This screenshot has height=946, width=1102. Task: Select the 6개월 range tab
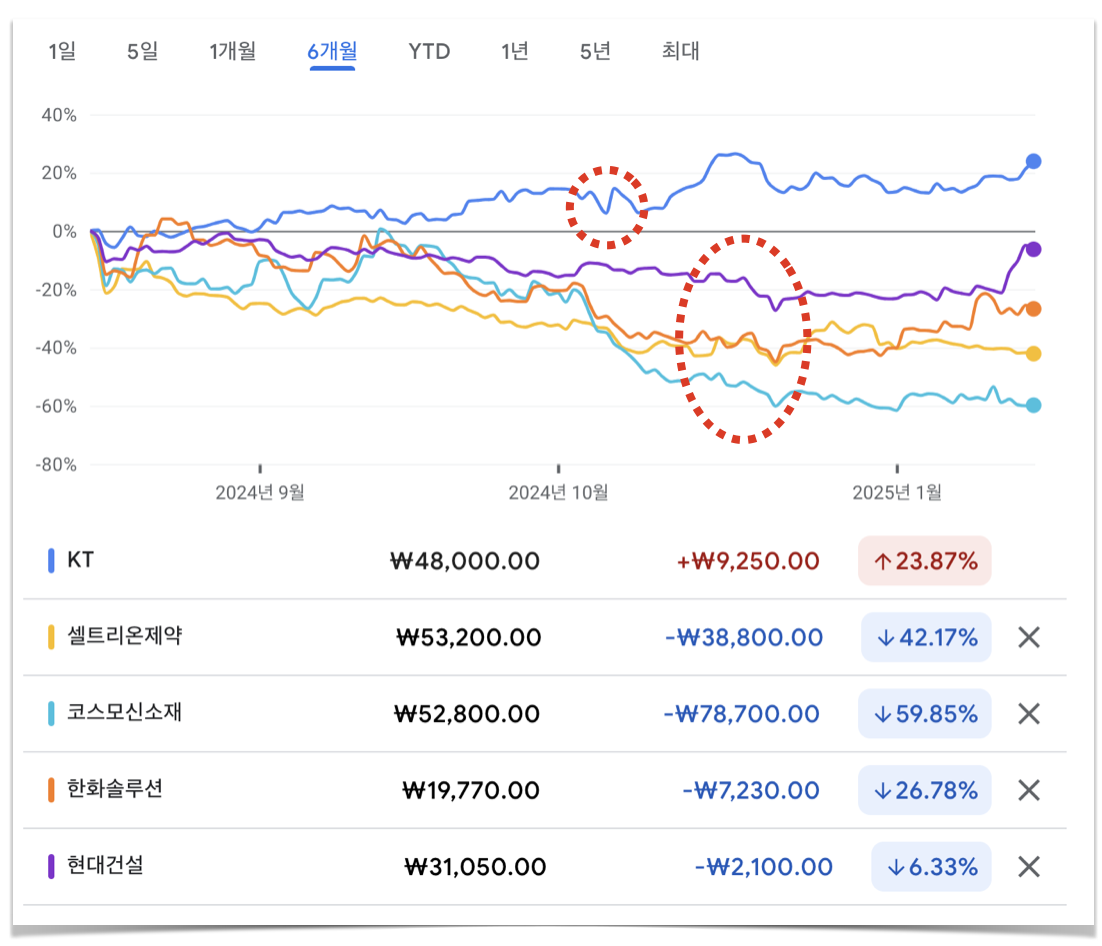click(x=332, y=51)
